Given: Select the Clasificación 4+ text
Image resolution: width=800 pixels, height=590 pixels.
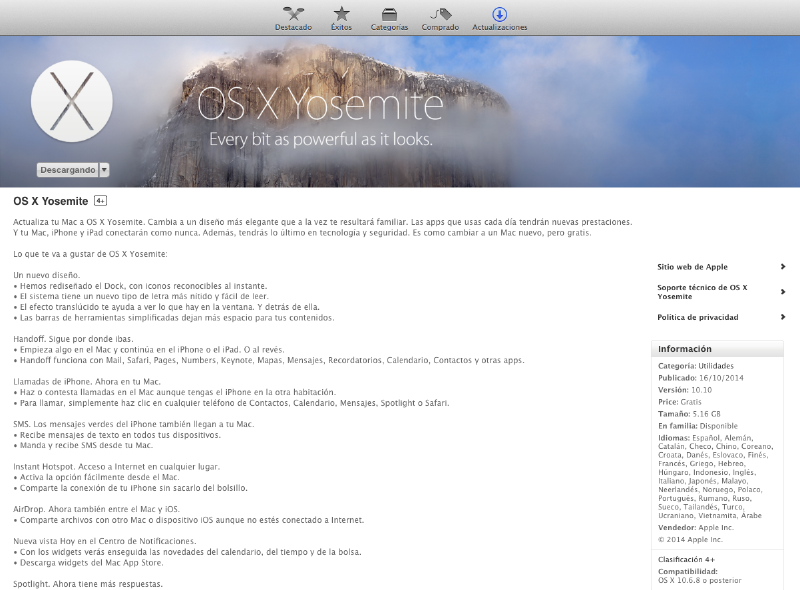Looking at the screenshot, I should click(x=686, y=559).
